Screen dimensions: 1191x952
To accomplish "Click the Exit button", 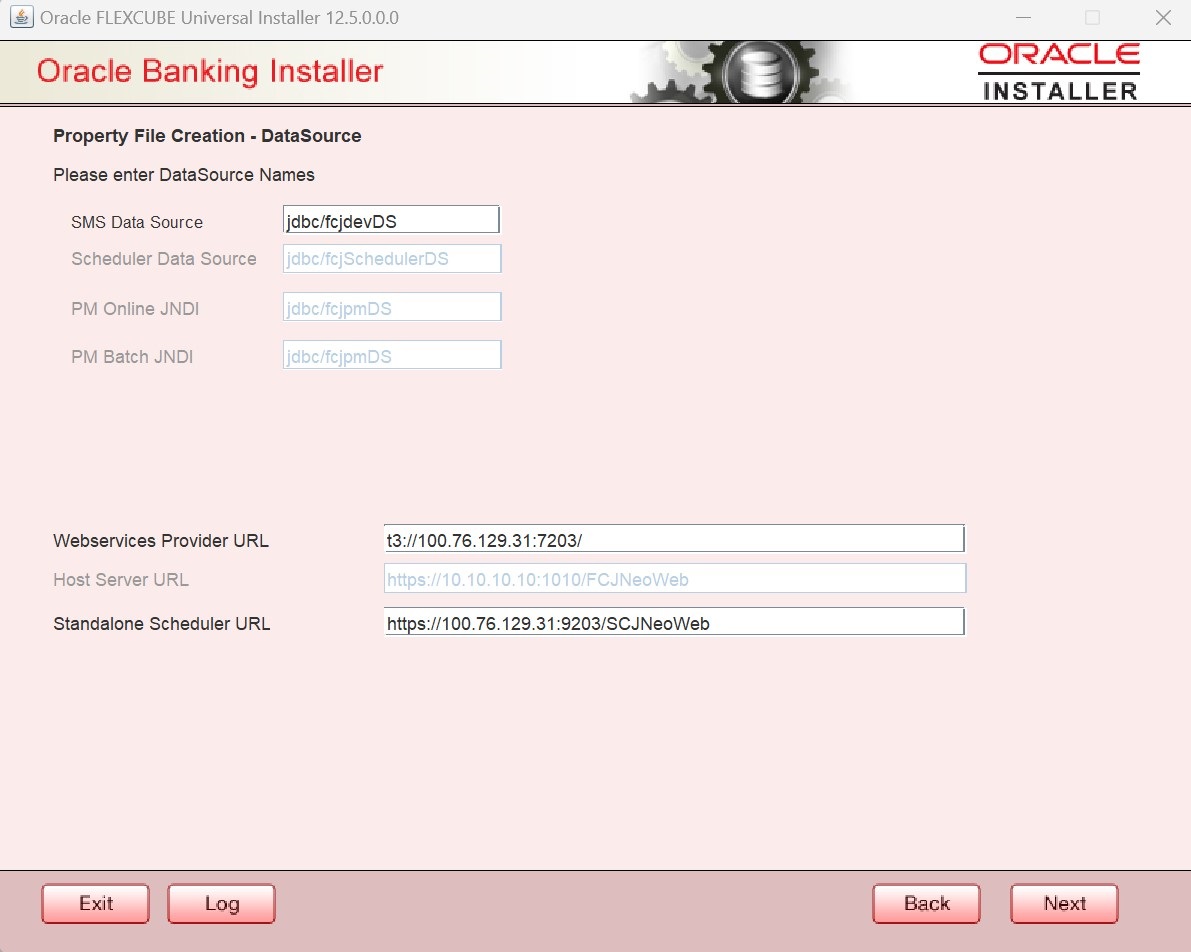I will pos(96,903).
